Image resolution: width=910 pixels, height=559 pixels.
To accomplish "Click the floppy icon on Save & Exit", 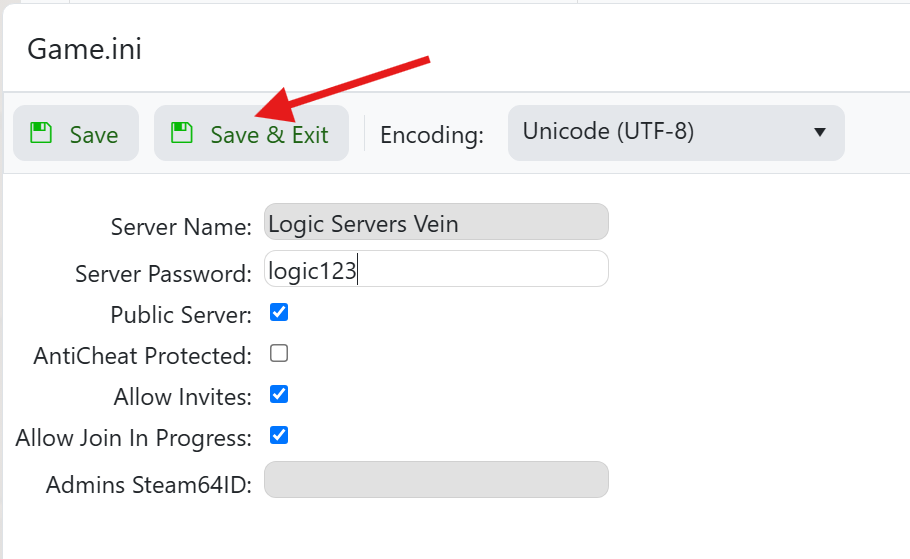I will (181, 133).
